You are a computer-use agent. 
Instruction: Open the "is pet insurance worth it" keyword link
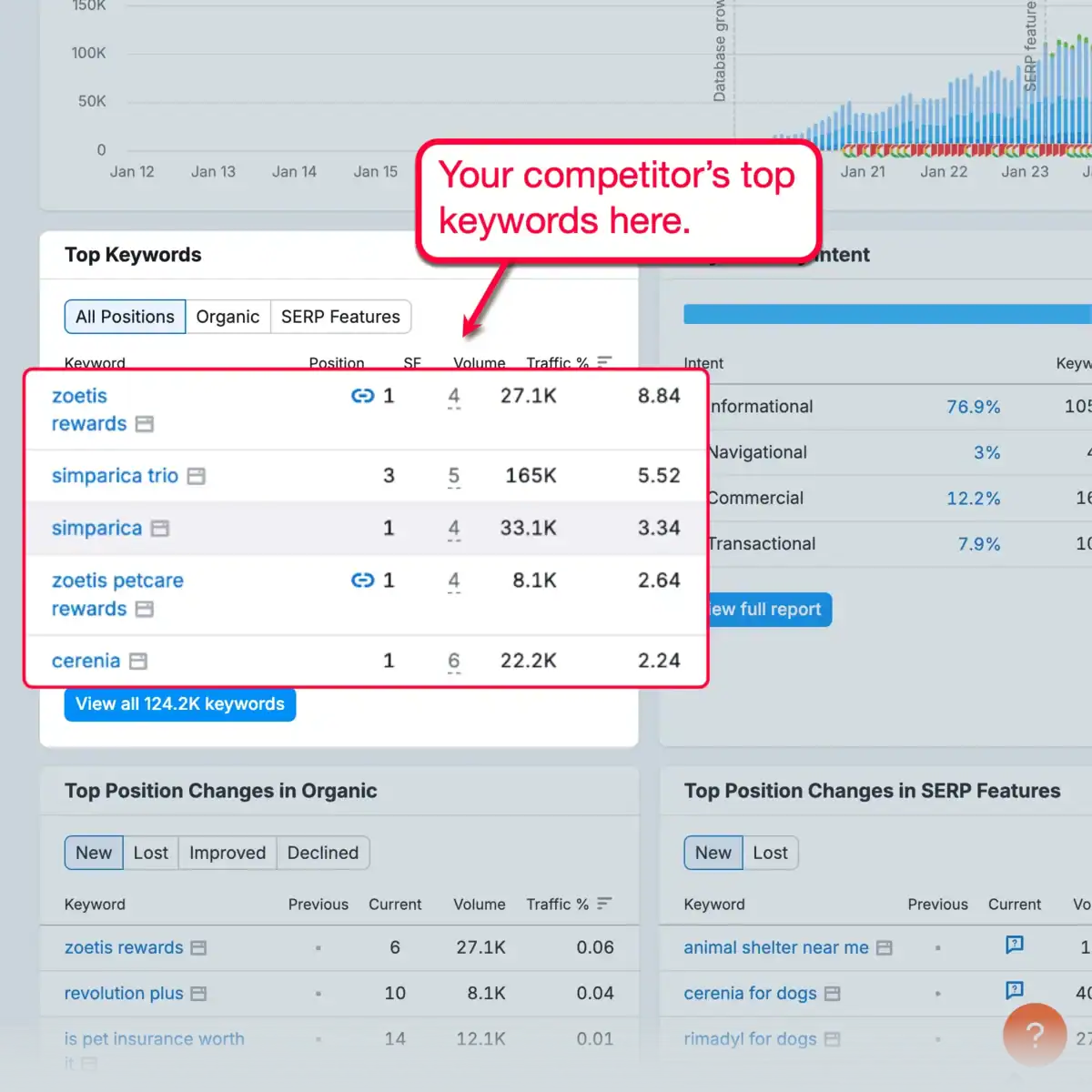click(x=154, y=1038)
